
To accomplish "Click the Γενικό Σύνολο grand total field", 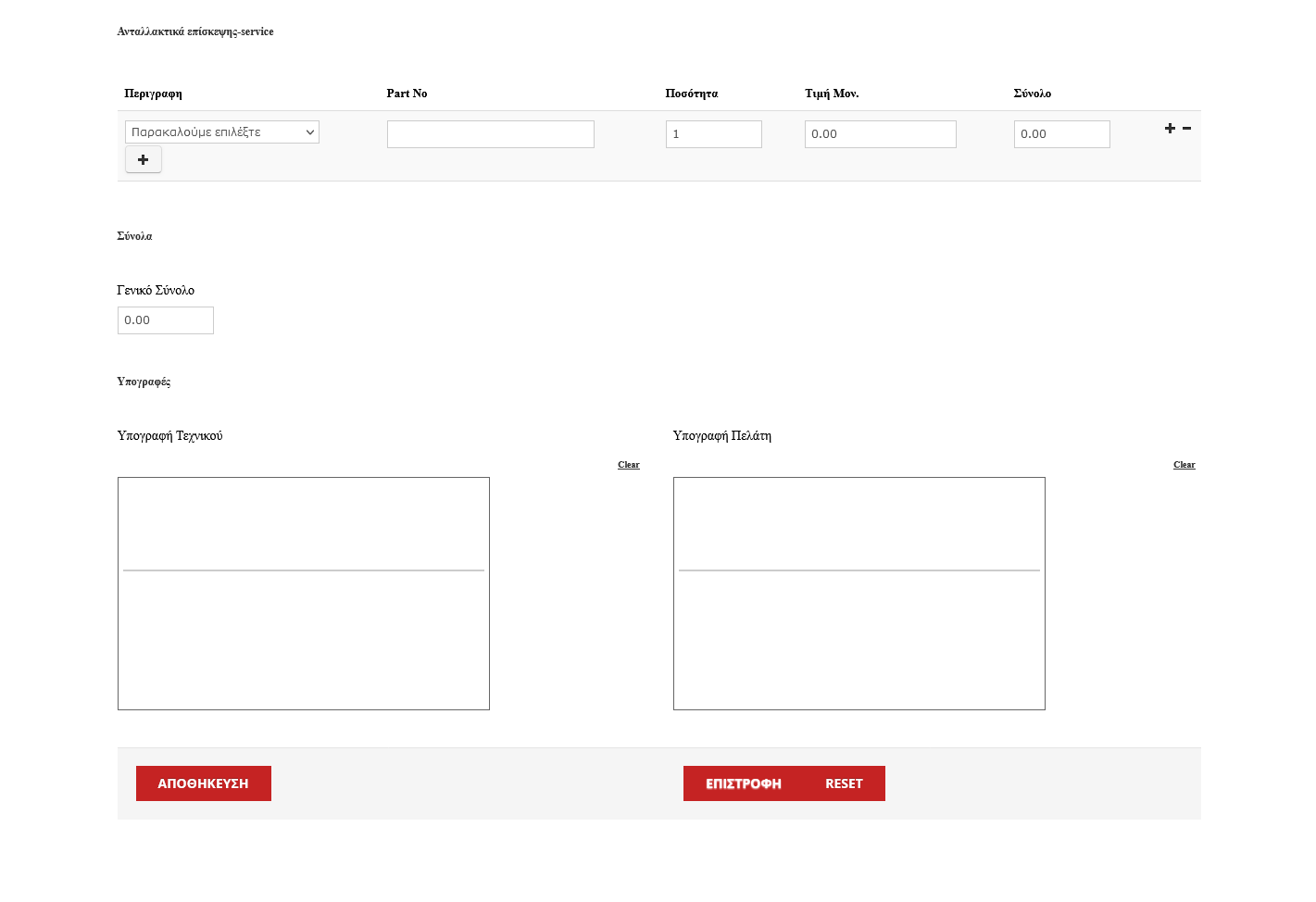I will tap(166, 320).
